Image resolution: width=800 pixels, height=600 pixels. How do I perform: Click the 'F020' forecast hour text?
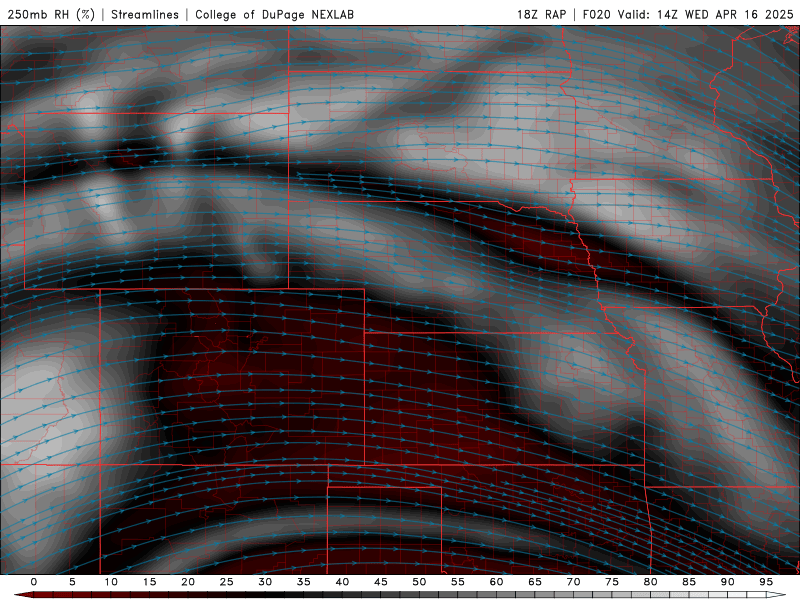click(x=596, y=14)
